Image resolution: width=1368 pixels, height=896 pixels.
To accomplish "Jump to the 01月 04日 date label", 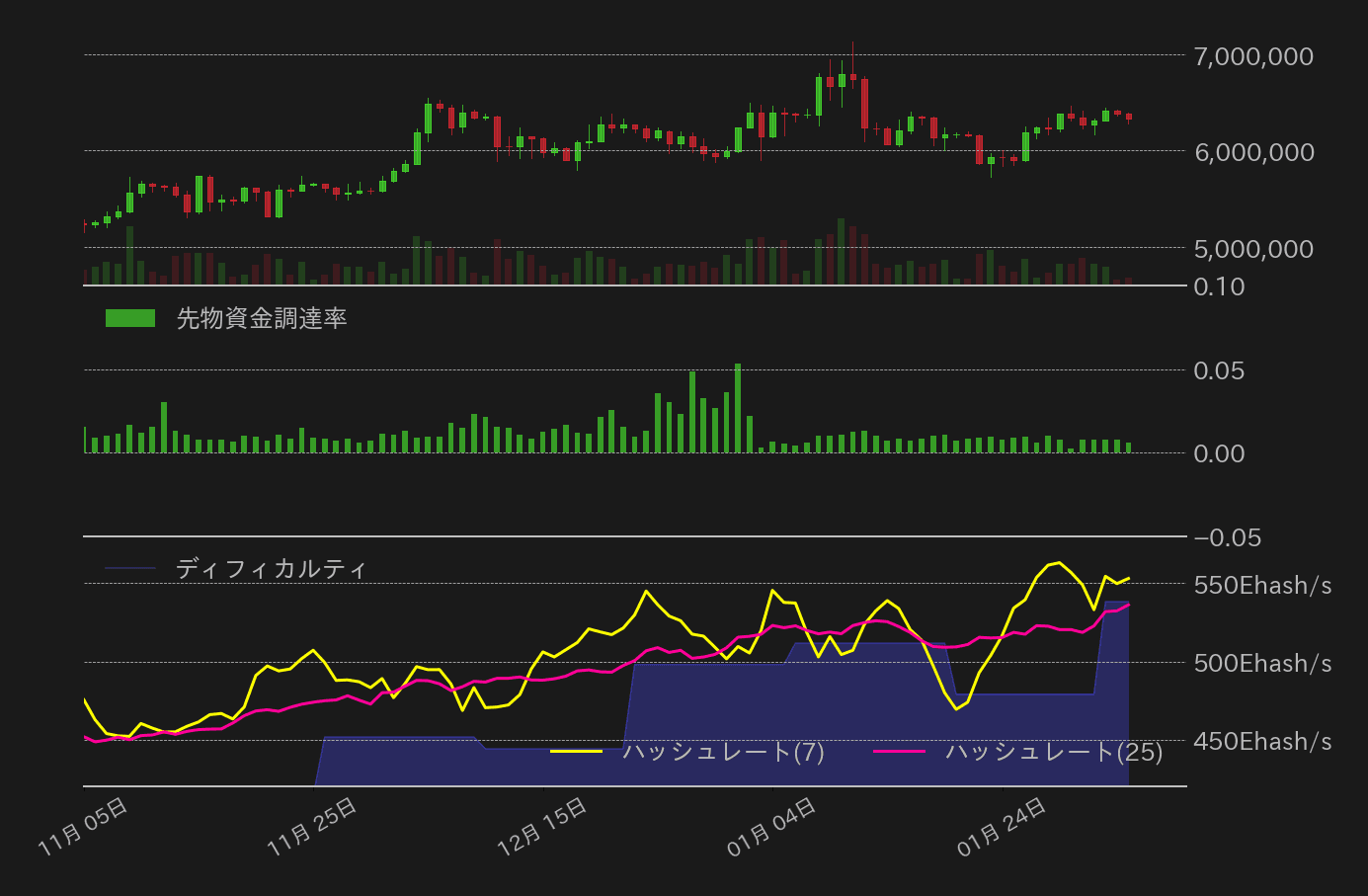I will (x=772, y=828).
